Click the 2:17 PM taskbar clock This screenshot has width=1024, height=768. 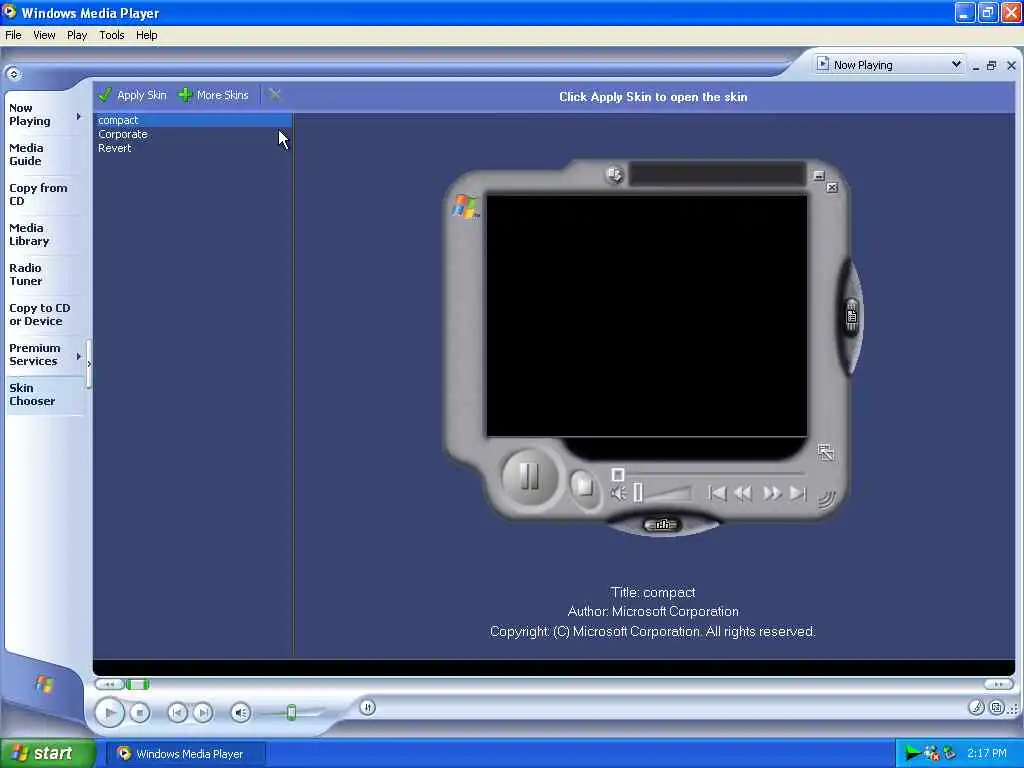click(987, 754)
